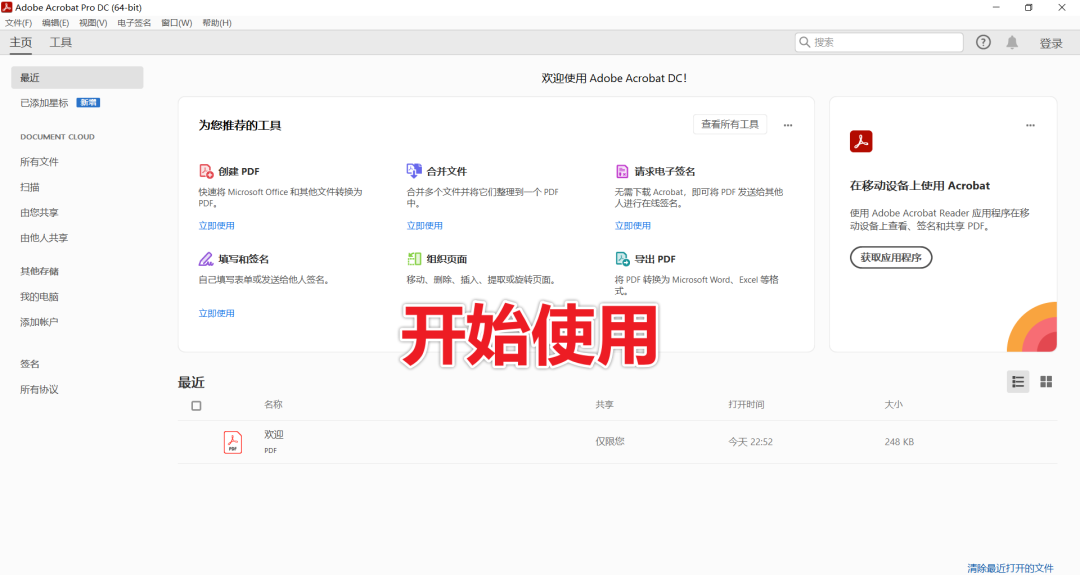Image resolution: width=1080 pixels, height=575 pixels.
Task: Open the 窗口(W) menu
Action: click(177, 23)
